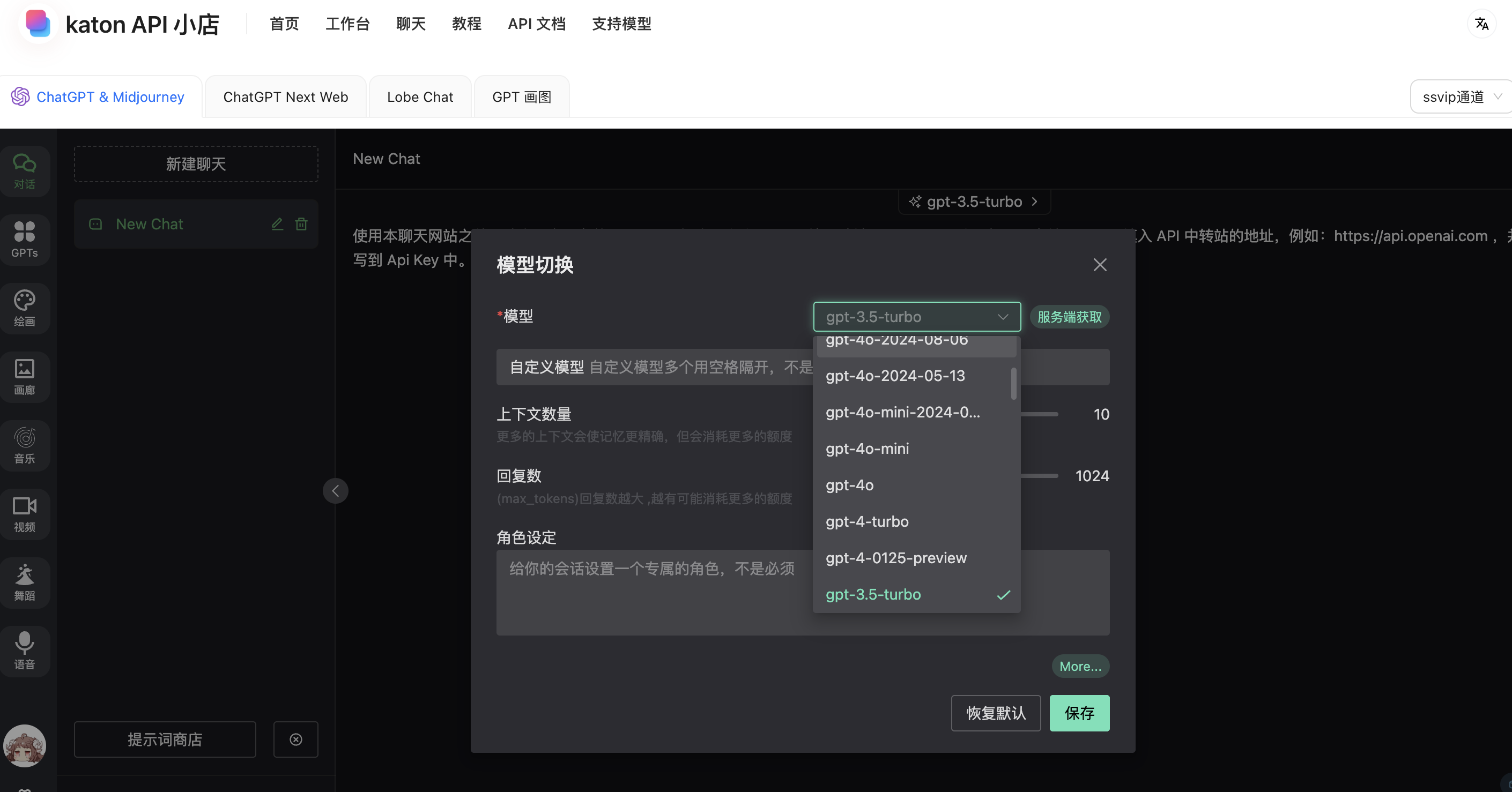This screenshot has height=792, width=1512.
Task: Click the edit pencil icon on New Chat
Action: tap(277, 223)
